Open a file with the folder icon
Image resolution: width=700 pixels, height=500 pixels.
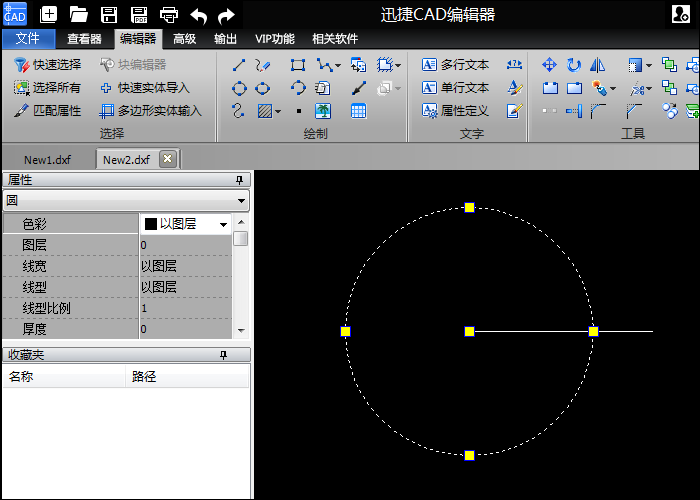tap(79, 14)
